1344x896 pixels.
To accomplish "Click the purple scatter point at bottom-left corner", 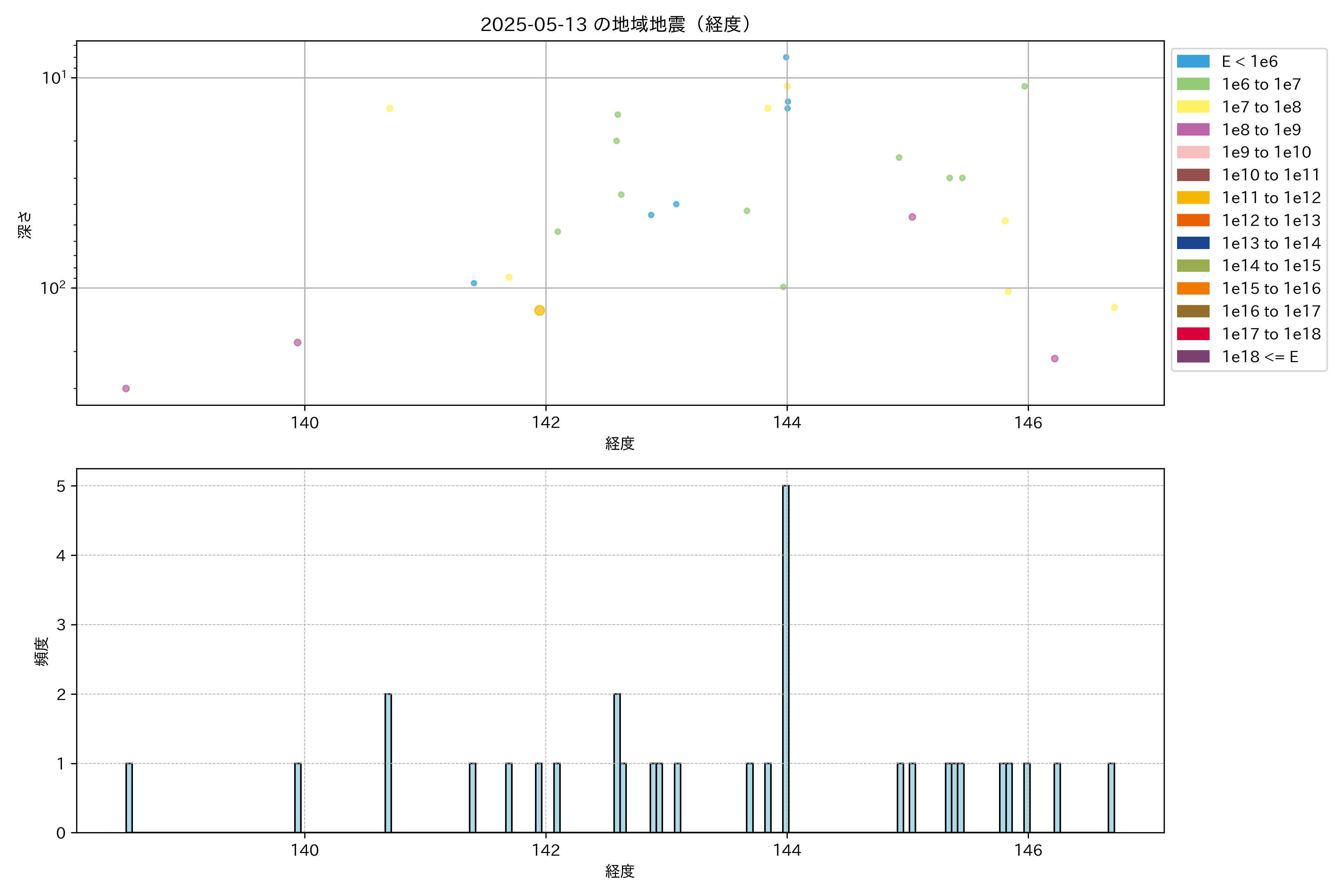I will click(x=126, y=389).
